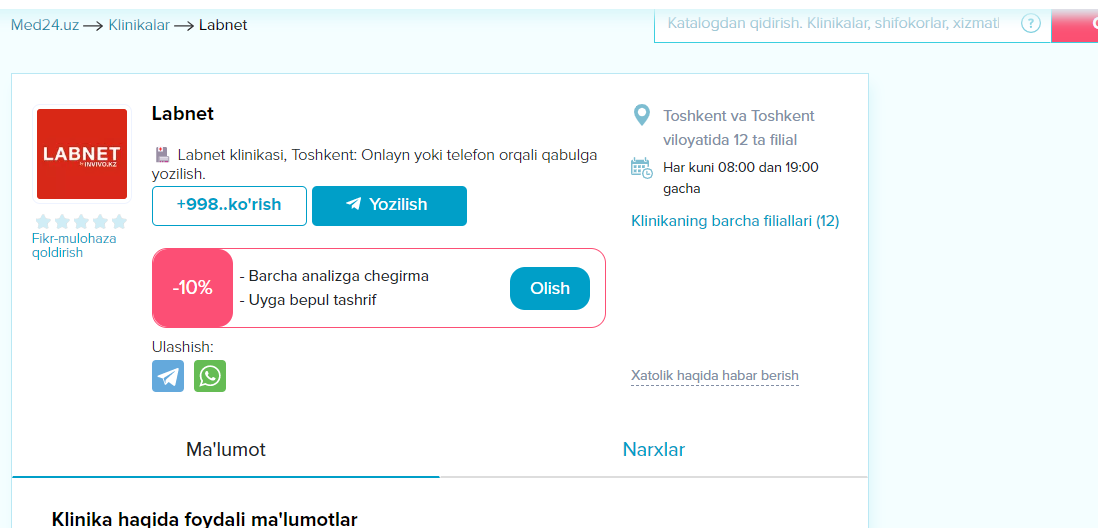Viewport: 1098px width, 528px height.
Task: Click the Labnet breadcrumb text
Action: pos(223,25)
